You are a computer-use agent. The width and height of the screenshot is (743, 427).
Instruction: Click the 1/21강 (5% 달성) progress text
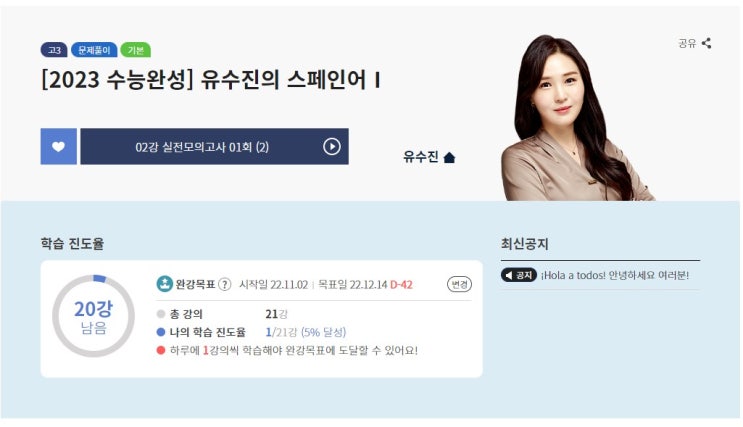pyautogui.click(x=306, y=332)
